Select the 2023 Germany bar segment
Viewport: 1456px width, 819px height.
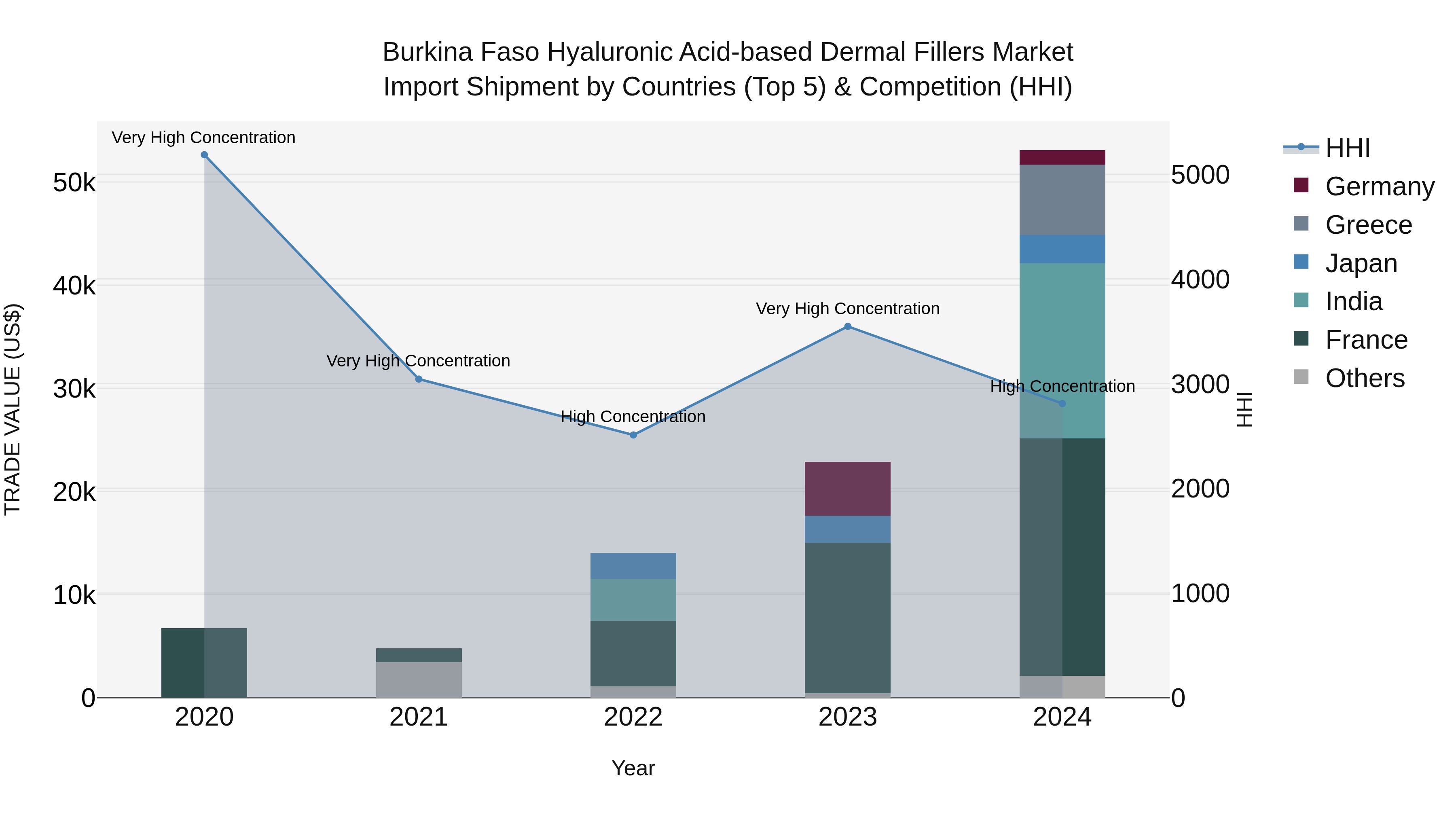click(848, 489)
